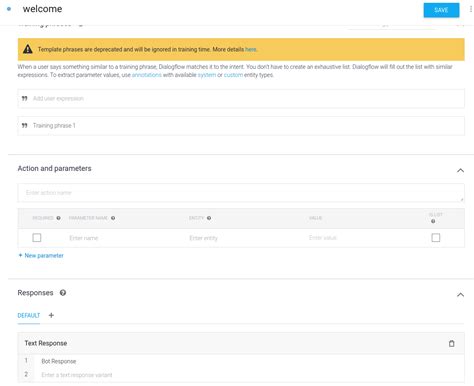Select the Training phrase 1 row
The image size is (474, 386).
pyautogui.click(x=241, y=126)
